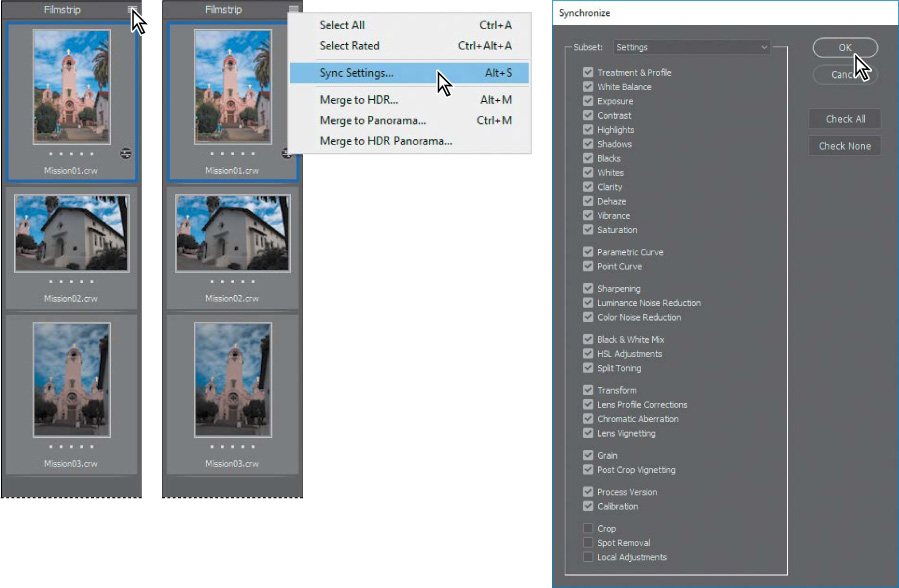Screen dimensions: 899x588
Task: Click rating dots under right Mission02.crw
Action: click(232, 281)
